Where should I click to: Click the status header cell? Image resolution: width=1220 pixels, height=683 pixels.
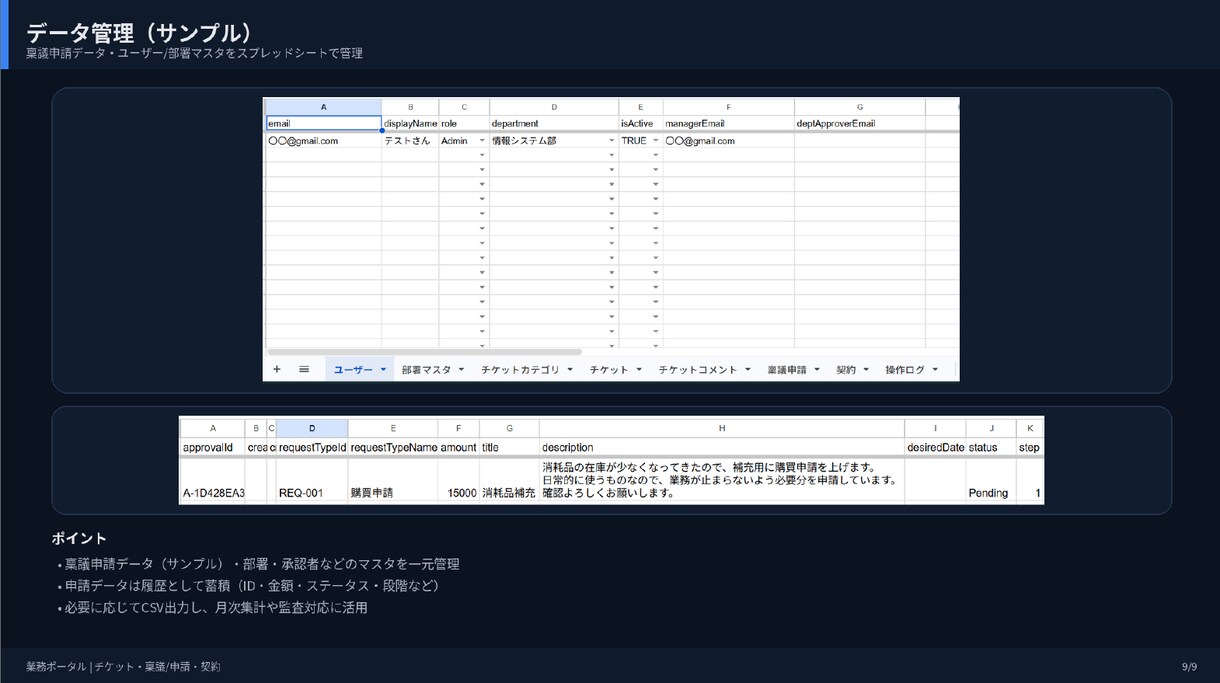[991, 448]
